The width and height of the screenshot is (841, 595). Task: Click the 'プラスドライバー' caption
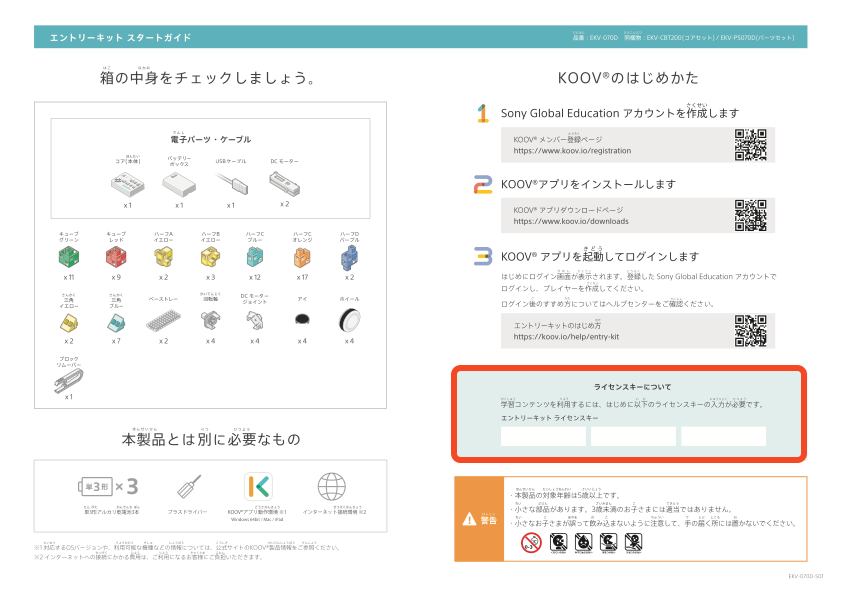pos(188,512)
